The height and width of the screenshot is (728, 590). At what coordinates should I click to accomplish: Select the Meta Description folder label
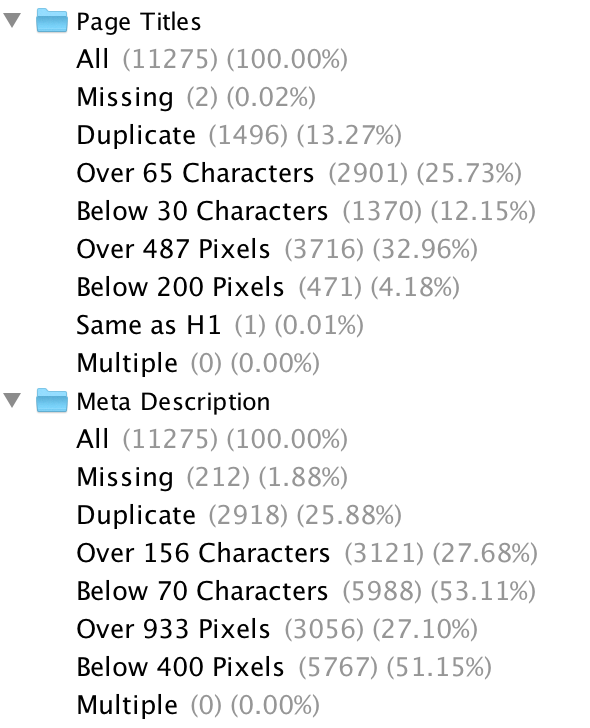click(x=173, y=402)
